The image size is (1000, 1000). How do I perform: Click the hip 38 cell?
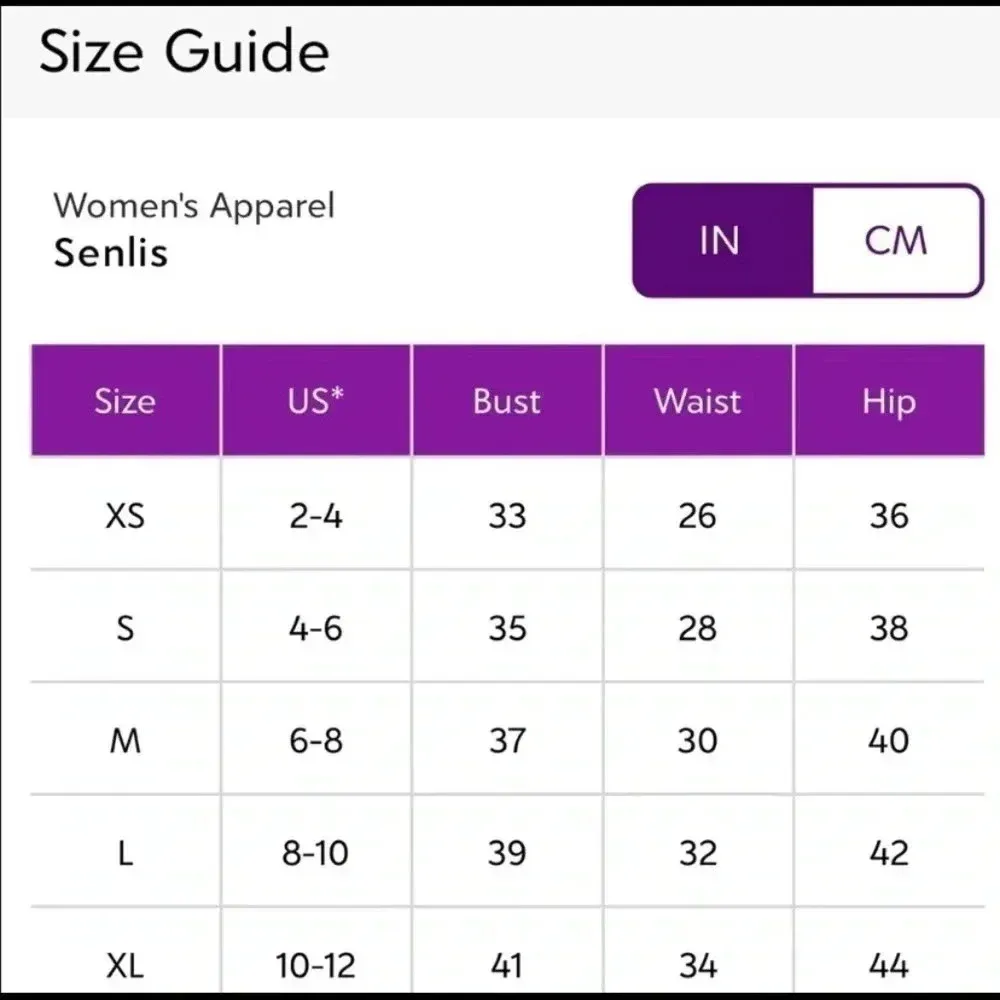(888, 629)
